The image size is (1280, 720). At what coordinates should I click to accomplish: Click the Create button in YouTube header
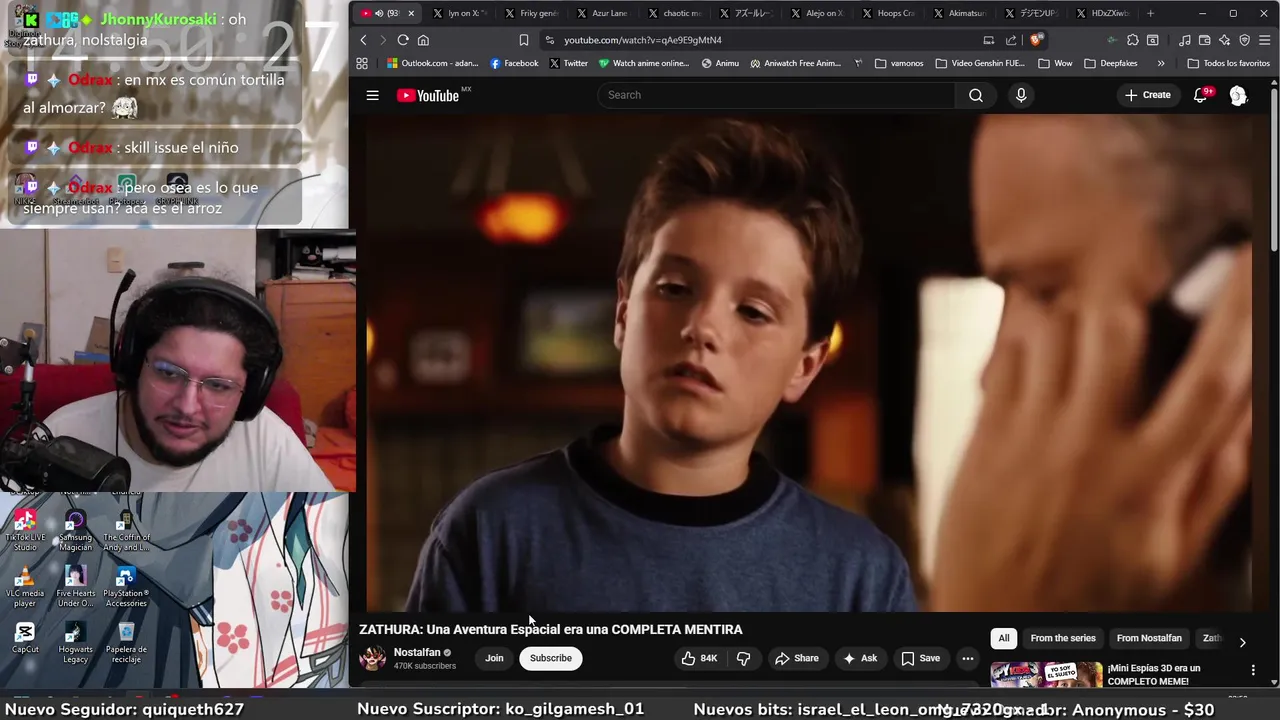1147,95
